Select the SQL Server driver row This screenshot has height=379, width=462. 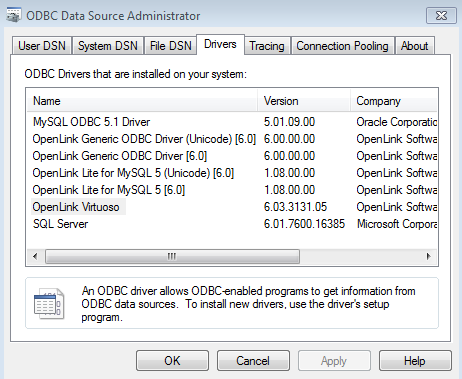(x=232, y=224)
